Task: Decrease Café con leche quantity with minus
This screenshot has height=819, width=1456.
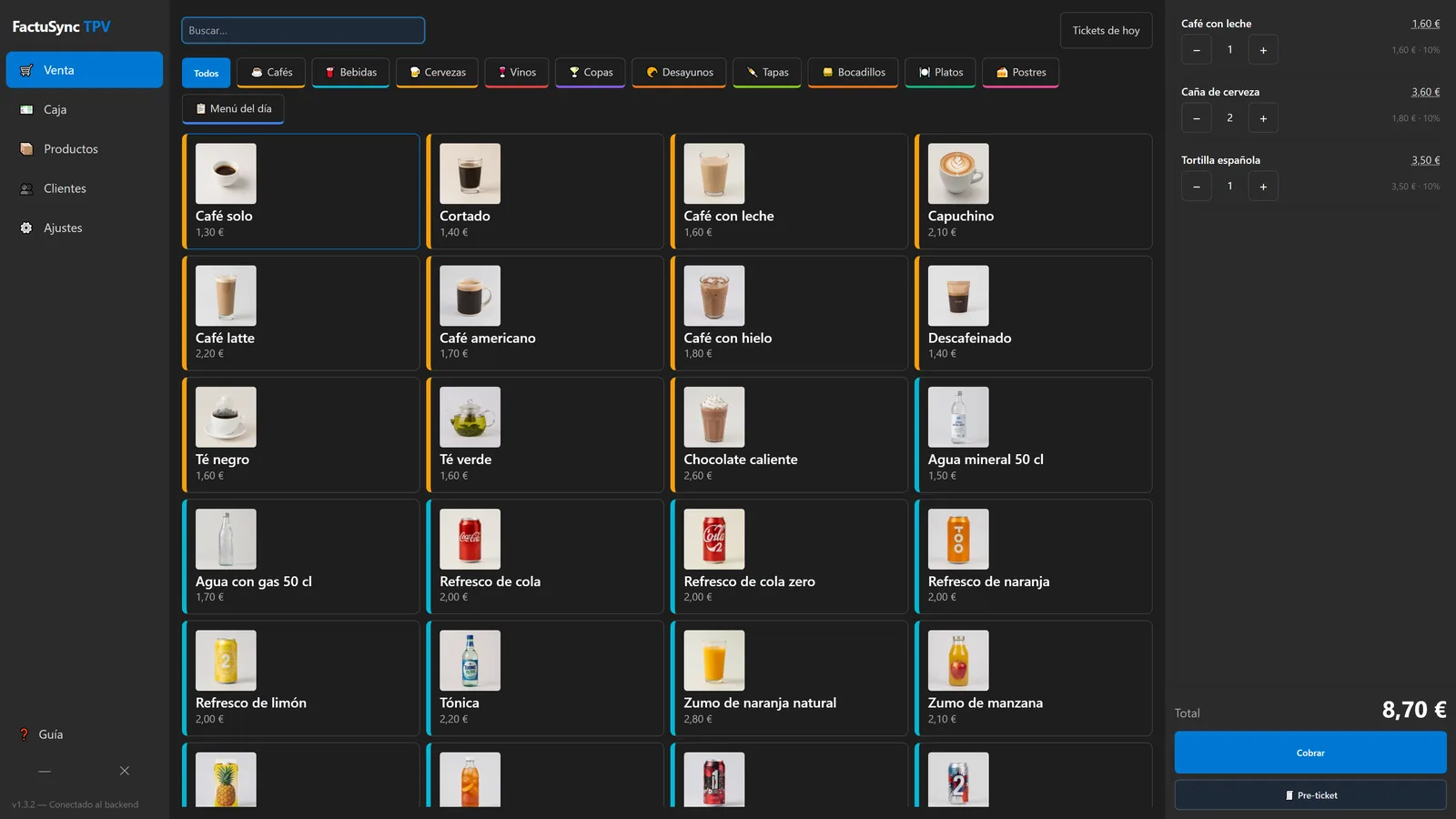Action: [x=1197, y=50]
